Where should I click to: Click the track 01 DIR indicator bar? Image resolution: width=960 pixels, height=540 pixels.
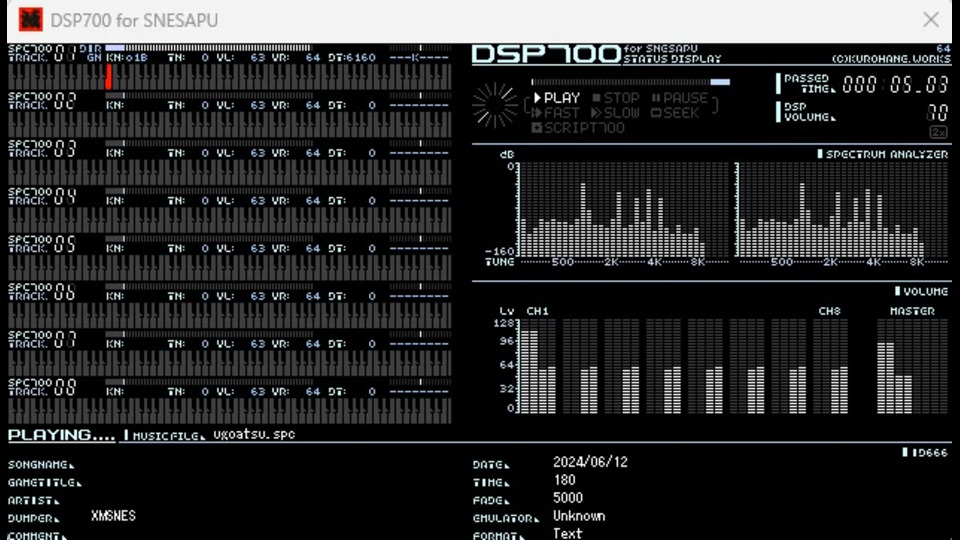coord(208,48)
